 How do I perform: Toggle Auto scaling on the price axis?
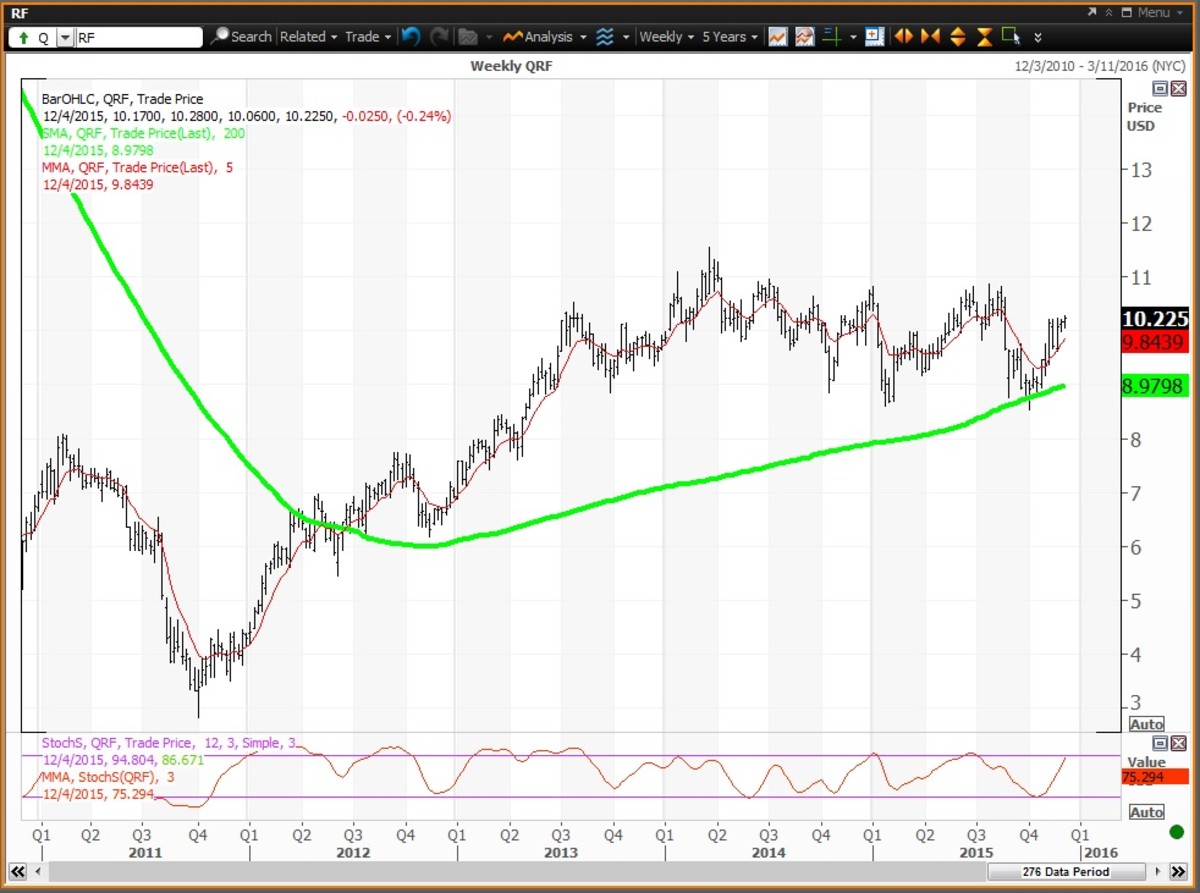[x=1146, y=724]
